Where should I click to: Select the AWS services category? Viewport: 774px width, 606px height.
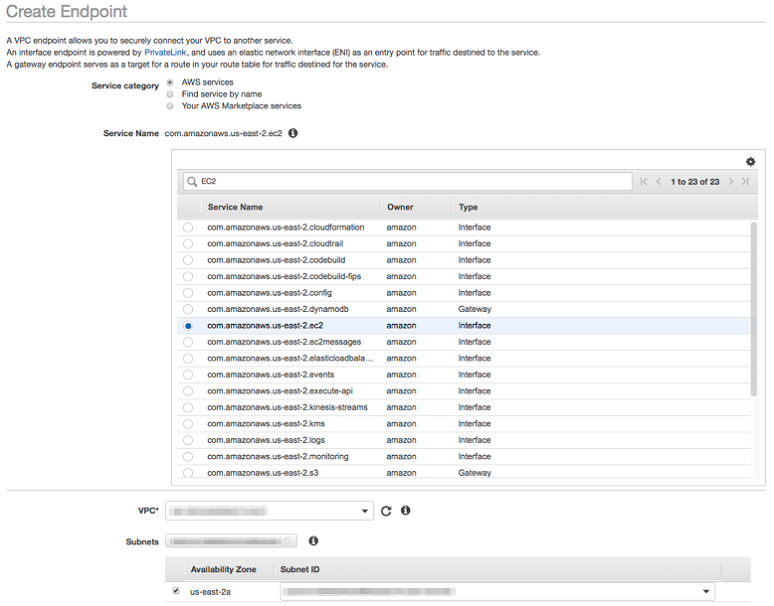tap(170, 82)
